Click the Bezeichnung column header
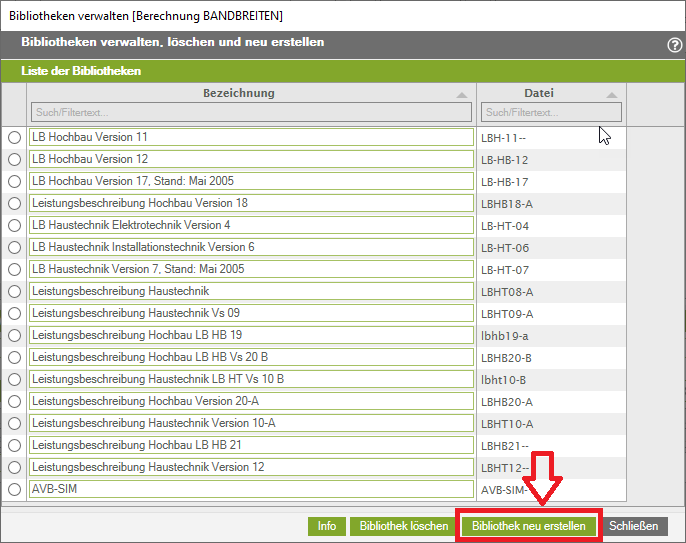The width and height of the screenshot is (686, 543). pos(238,93)
